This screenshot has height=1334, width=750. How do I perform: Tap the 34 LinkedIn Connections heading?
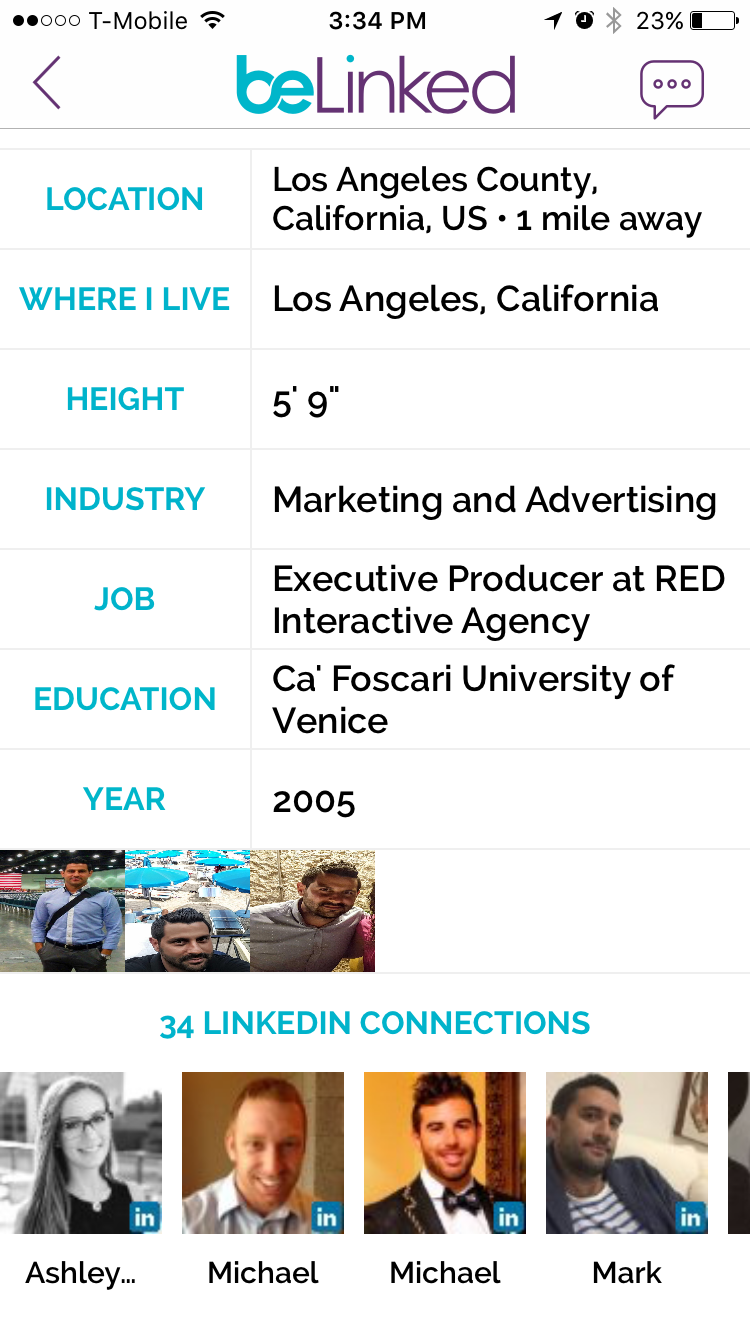click(375, 1024)
